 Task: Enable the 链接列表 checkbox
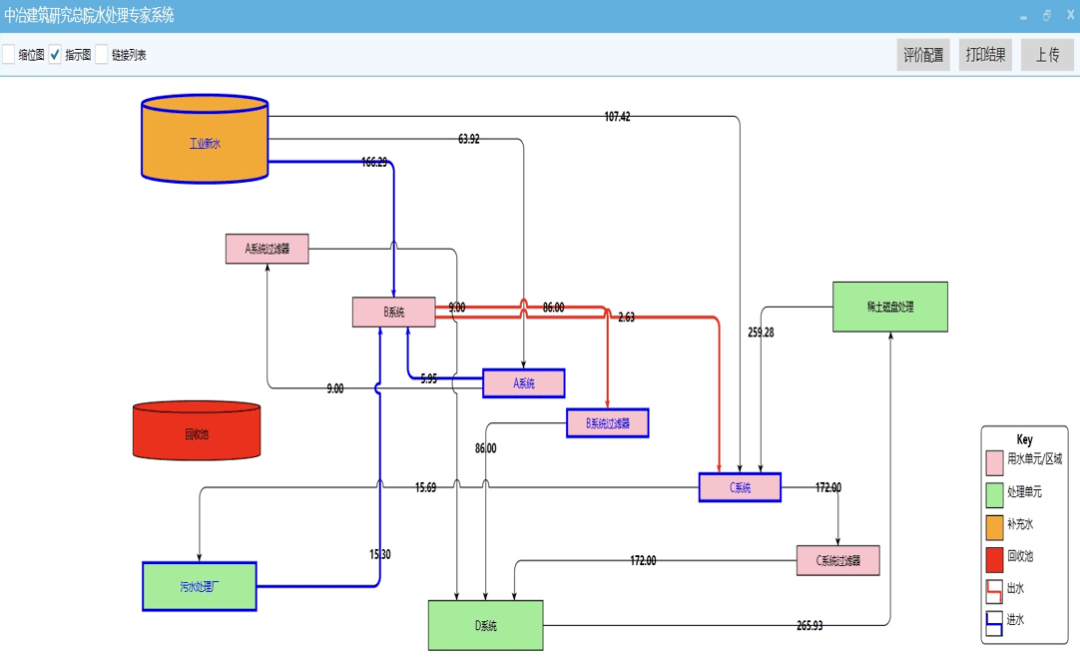point(102,54)
